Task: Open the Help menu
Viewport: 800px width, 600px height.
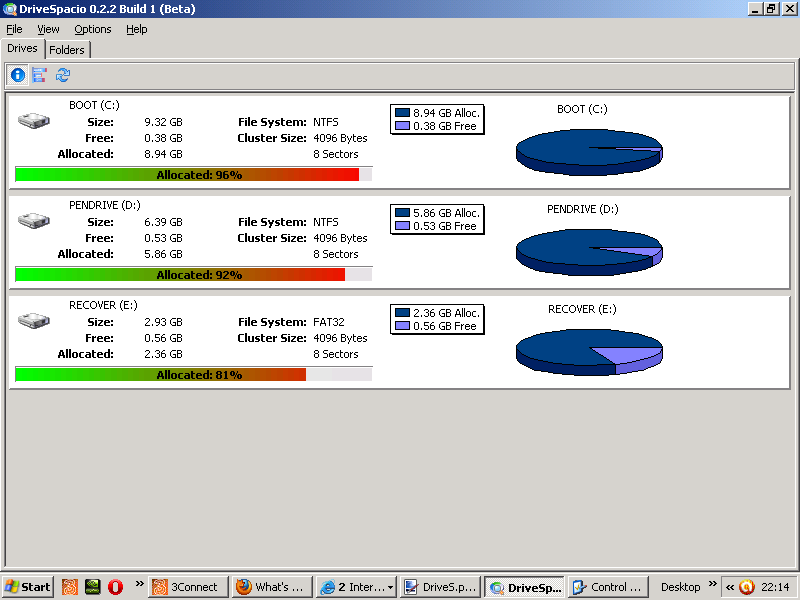Action: click(x=137, y=30)
